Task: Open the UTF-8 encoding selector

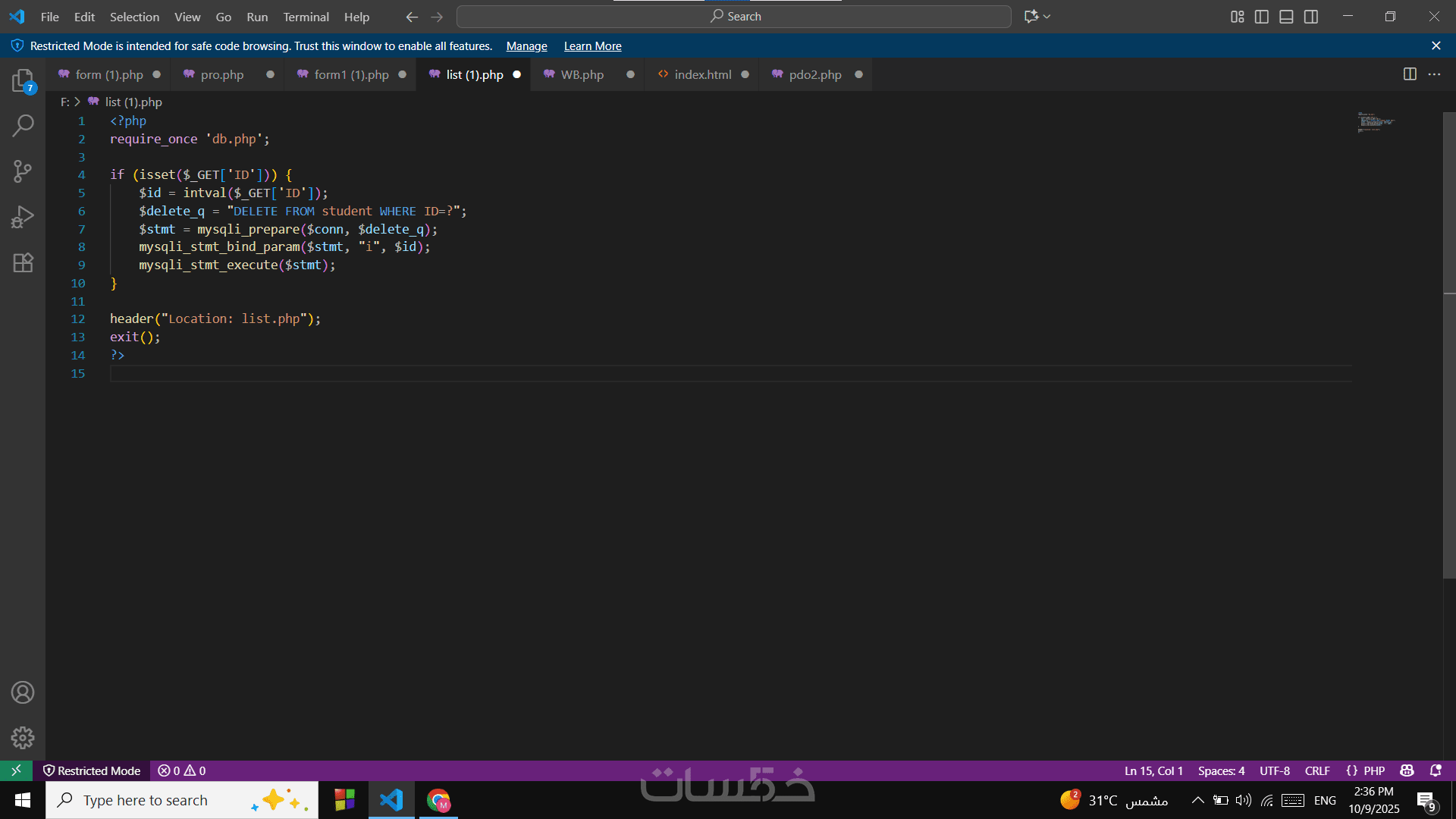Action: click(x=1275, y=770)
